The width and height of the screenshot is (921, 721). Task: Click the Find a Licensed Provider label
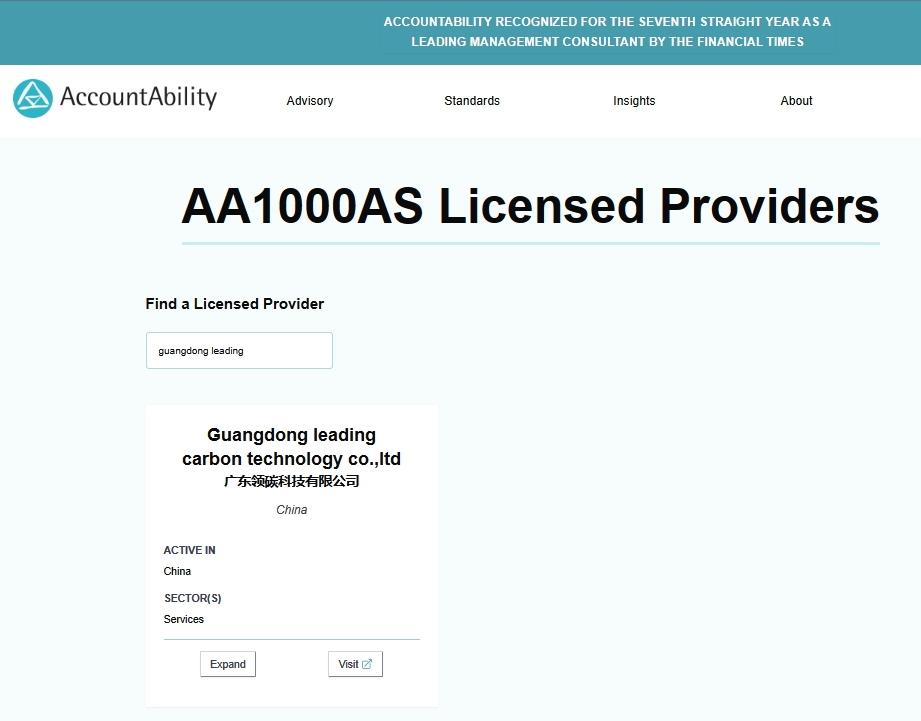pyautogui.click(x=235, y=304)
